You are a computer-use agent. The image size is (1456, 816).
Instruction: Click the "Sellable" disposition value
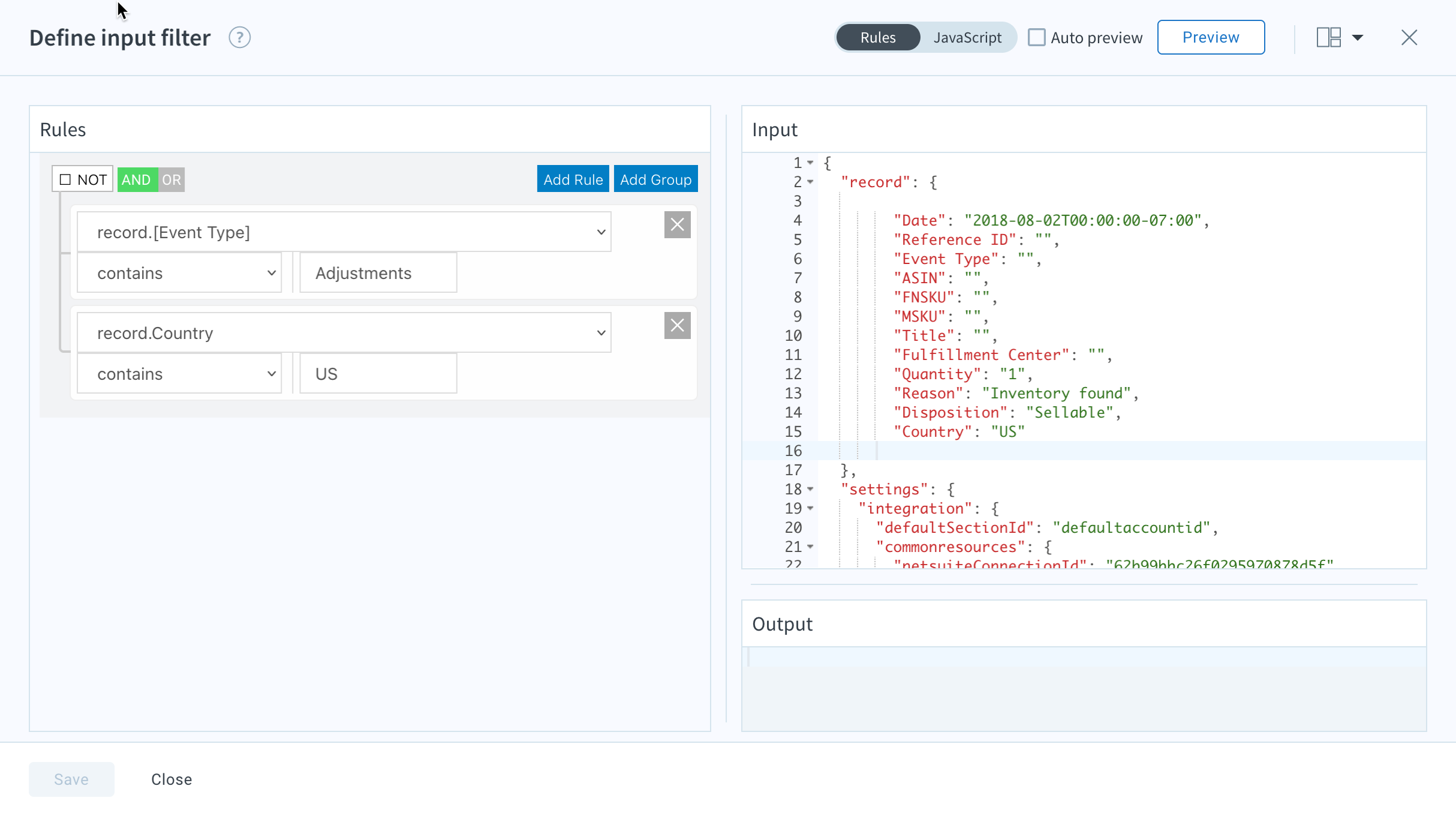click(x=1070, y=412)
